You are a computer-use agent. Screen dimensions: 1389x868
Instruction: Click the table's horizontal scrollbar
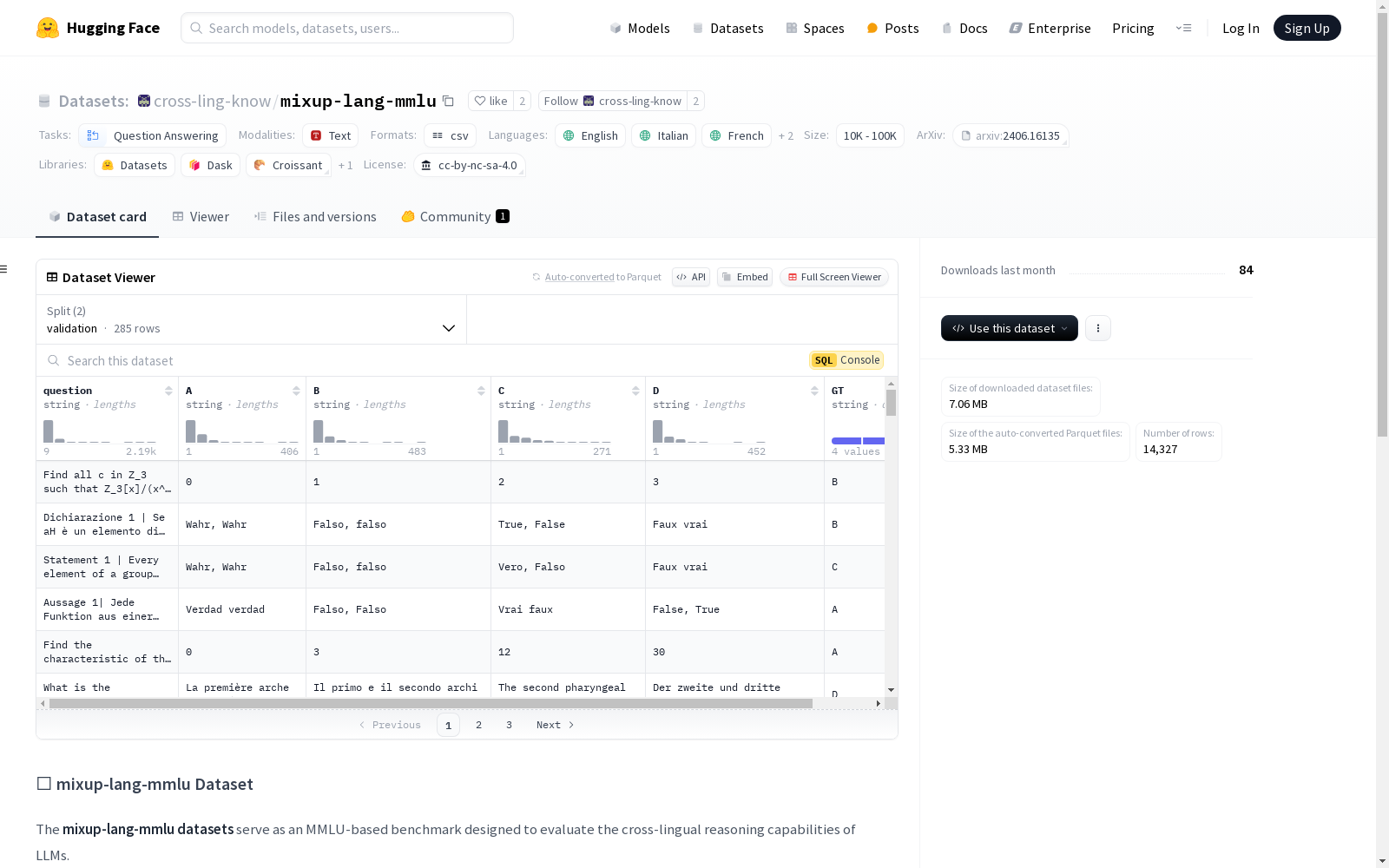pyautogui.click(x=431, y=703)
